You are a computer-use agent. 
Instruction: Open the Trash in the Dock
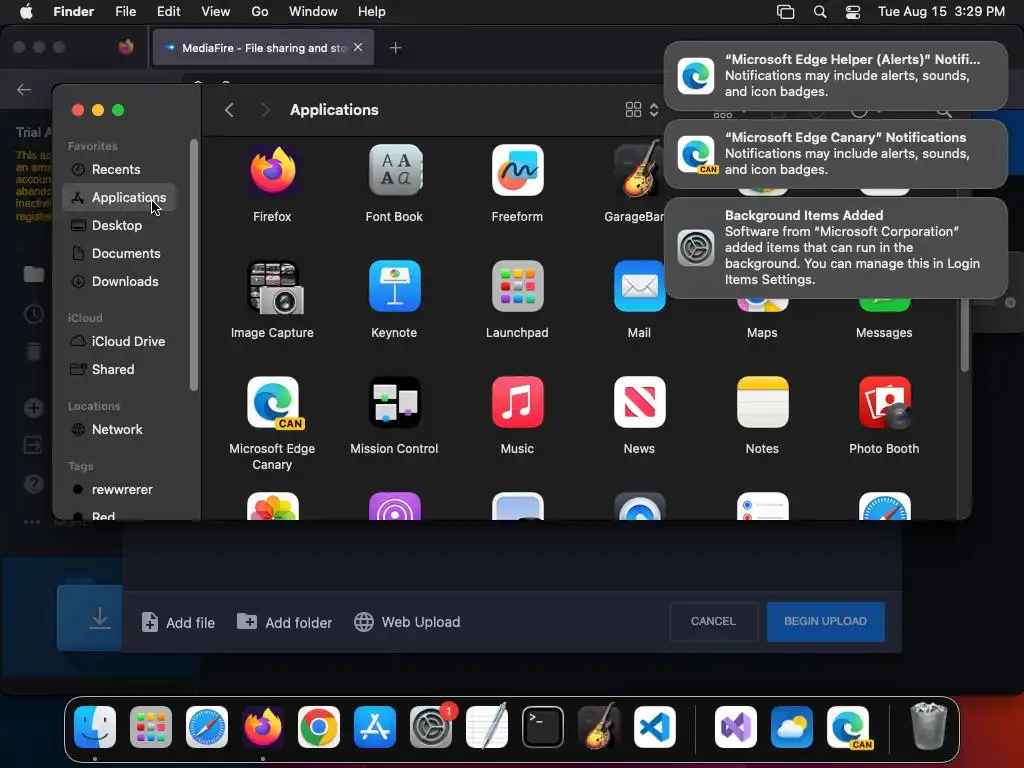click(x=929, y=727)
